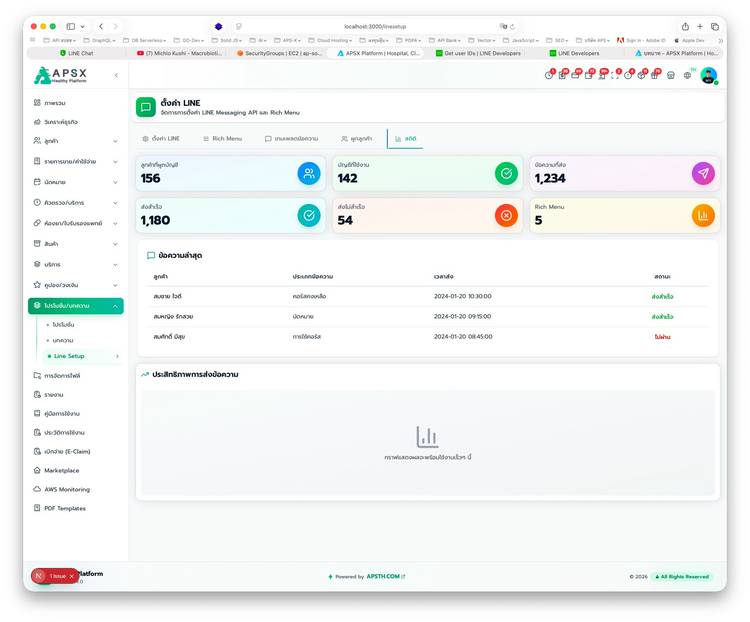This screenshot has width=750, height=622.
Task: Open Marketplace in the sidebar
Action: point(61,470)
